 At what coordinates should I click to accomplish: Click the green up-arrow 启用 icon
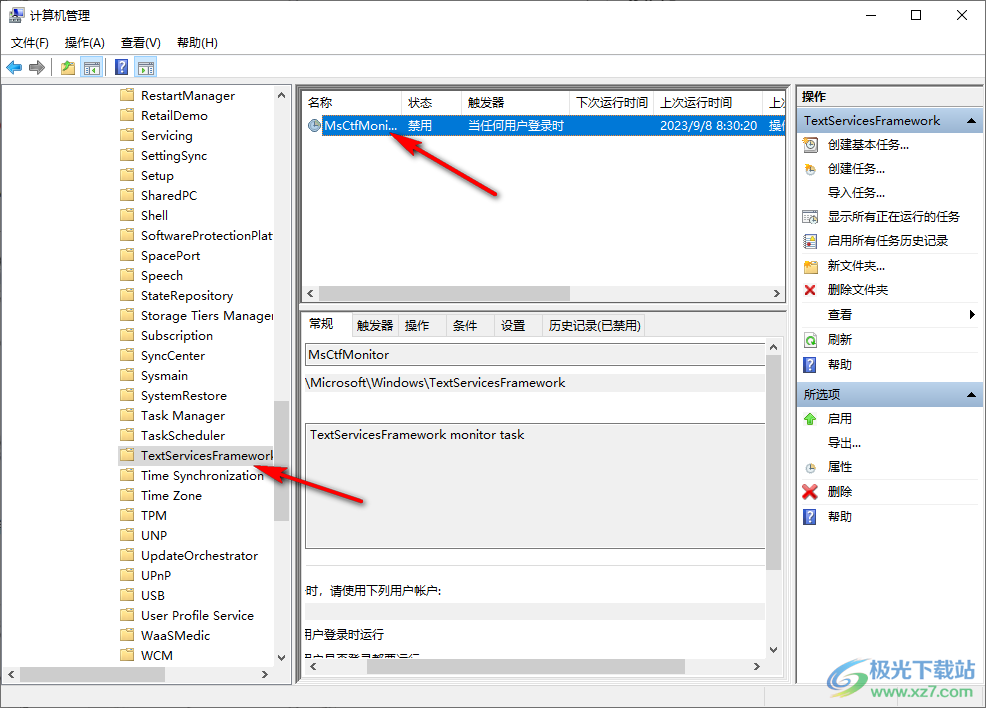tap(810, 419)
